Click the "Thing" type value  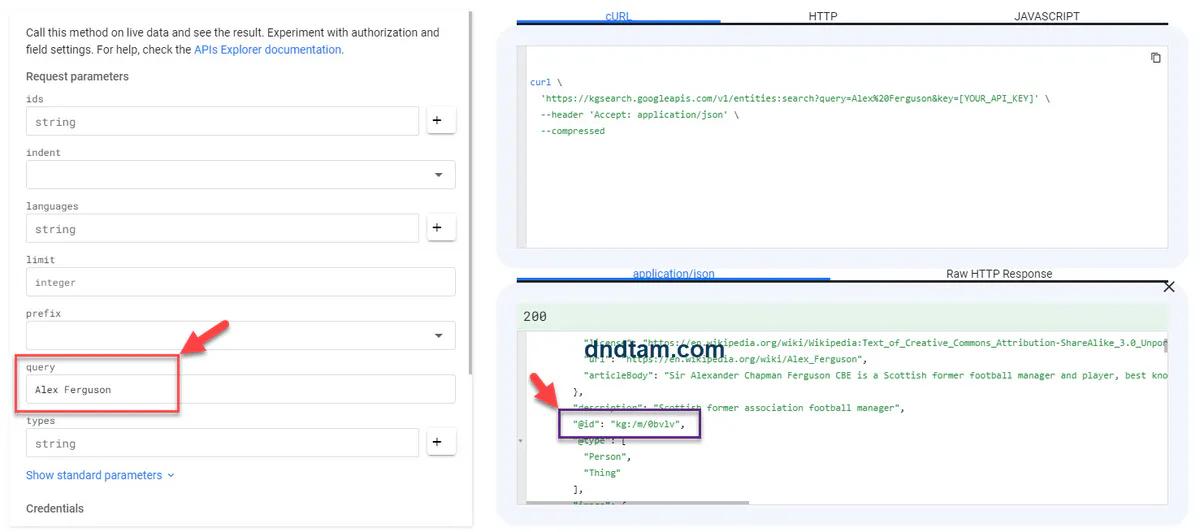tap(602, 473)
